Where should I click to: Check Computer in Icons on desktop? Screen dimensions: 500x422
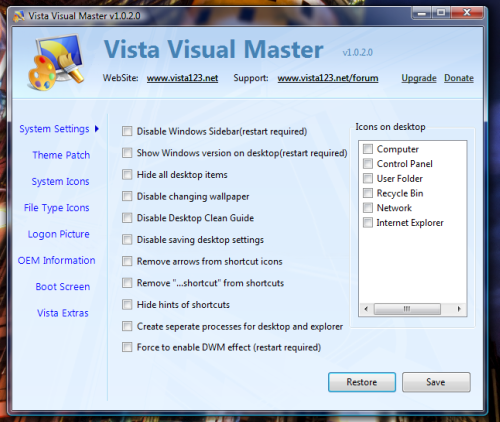pyautogui.click(x=368, y=149)
